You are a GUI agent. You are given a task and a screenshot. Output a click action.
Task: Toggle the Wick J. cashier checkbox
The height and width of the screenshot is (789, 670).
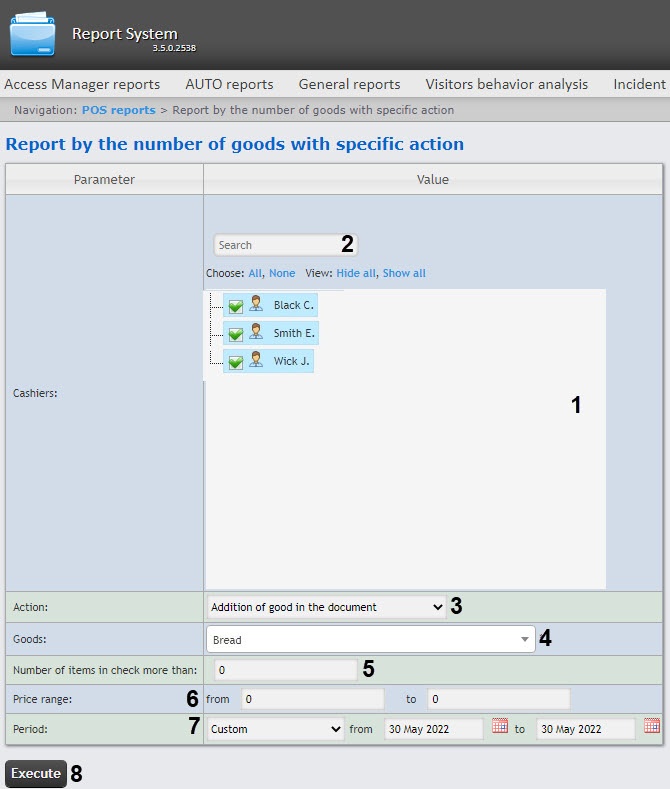click(236, 362)
